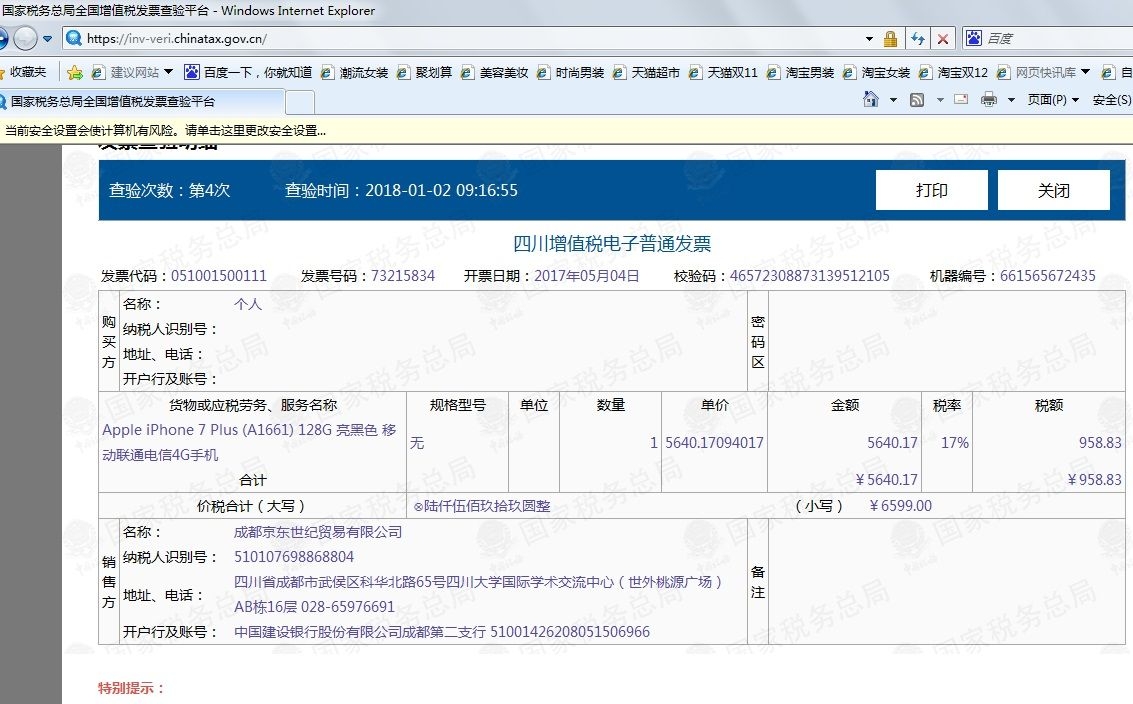Expand the address bar autocomplete dropdown

tap(869, 39)
